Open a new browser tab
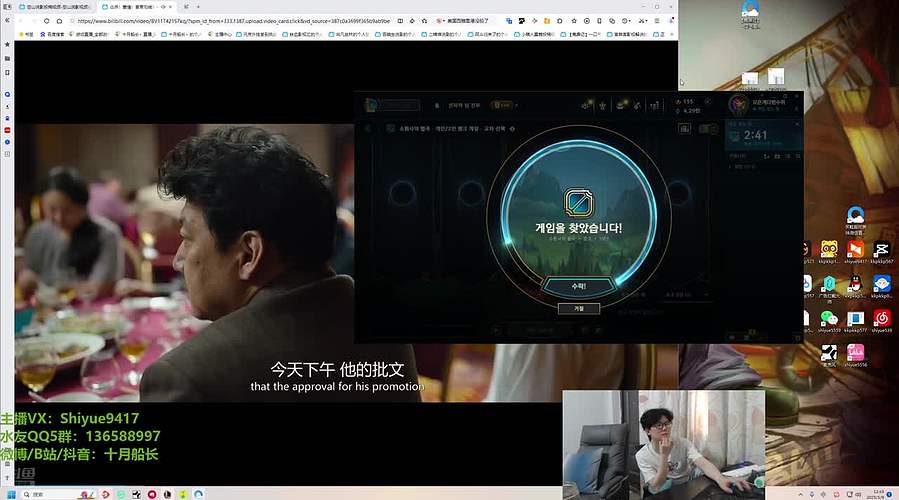 click(x=198, y=7)
